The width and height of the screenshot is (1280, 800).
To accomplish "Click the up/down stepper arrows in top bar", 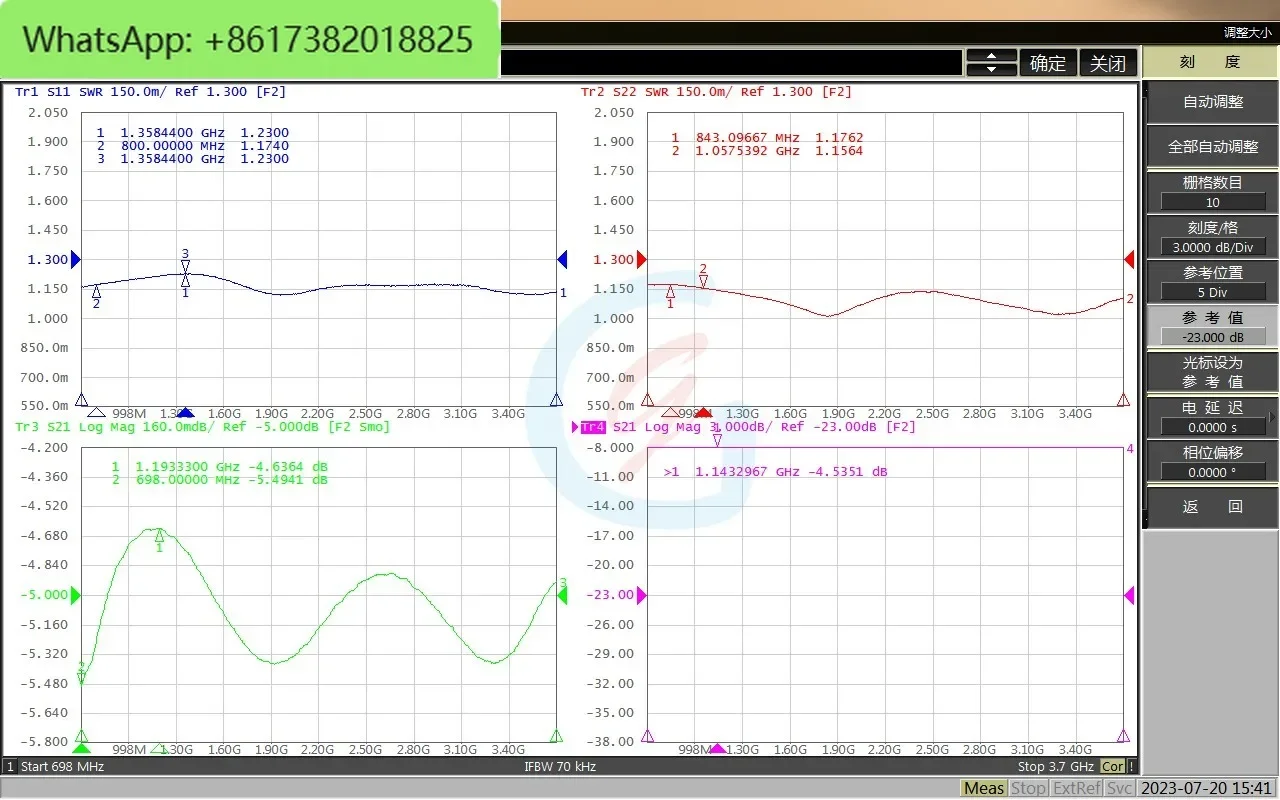I will click(x=992, y=63).
